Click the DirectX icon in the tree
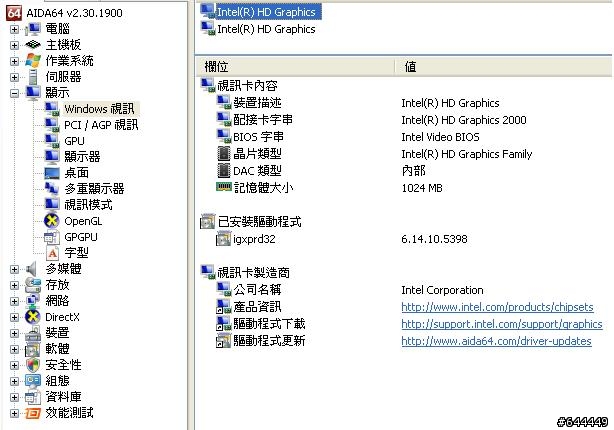 [33, 317]
